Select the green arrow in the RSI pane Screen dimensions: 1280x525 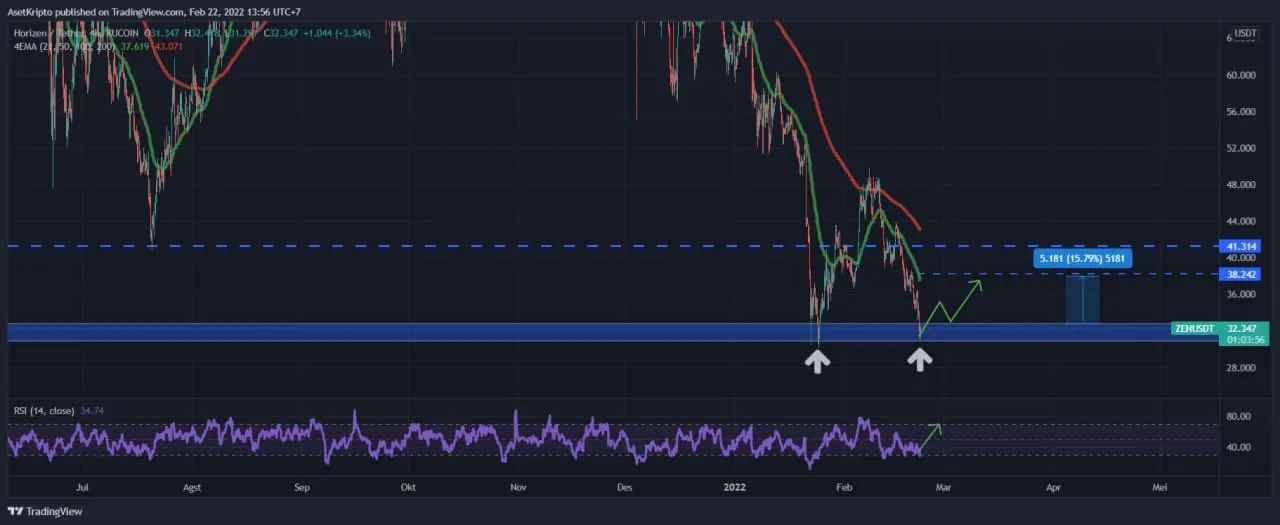[x=931, y=434]
